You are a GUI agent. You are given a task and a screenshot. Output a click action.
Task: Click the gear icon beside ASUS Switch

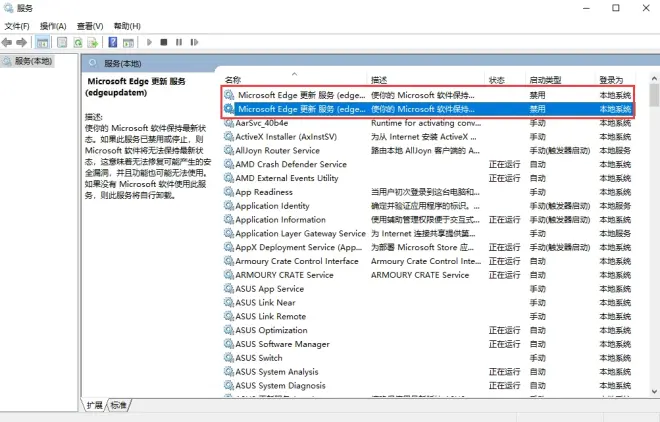(229, 358)
